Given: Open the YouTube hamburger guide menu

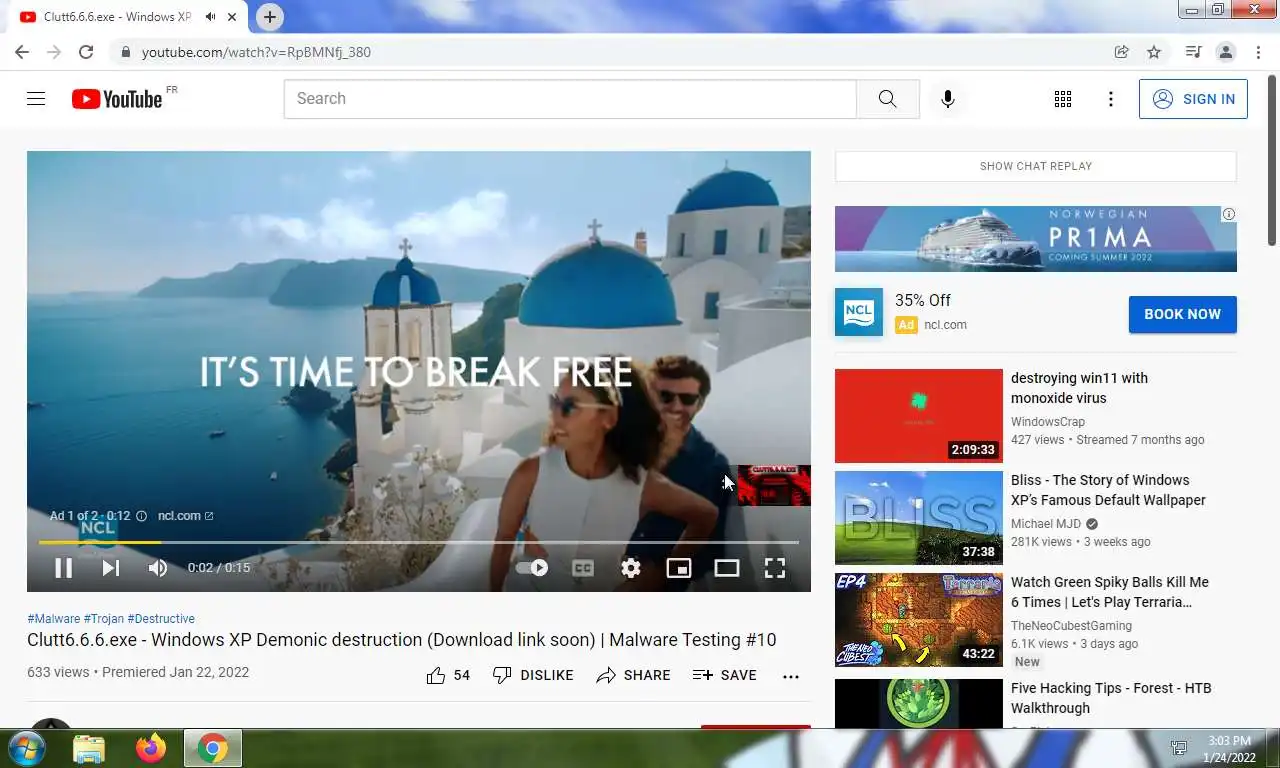Looking at the screenshot, I should [x=36, y=99].
